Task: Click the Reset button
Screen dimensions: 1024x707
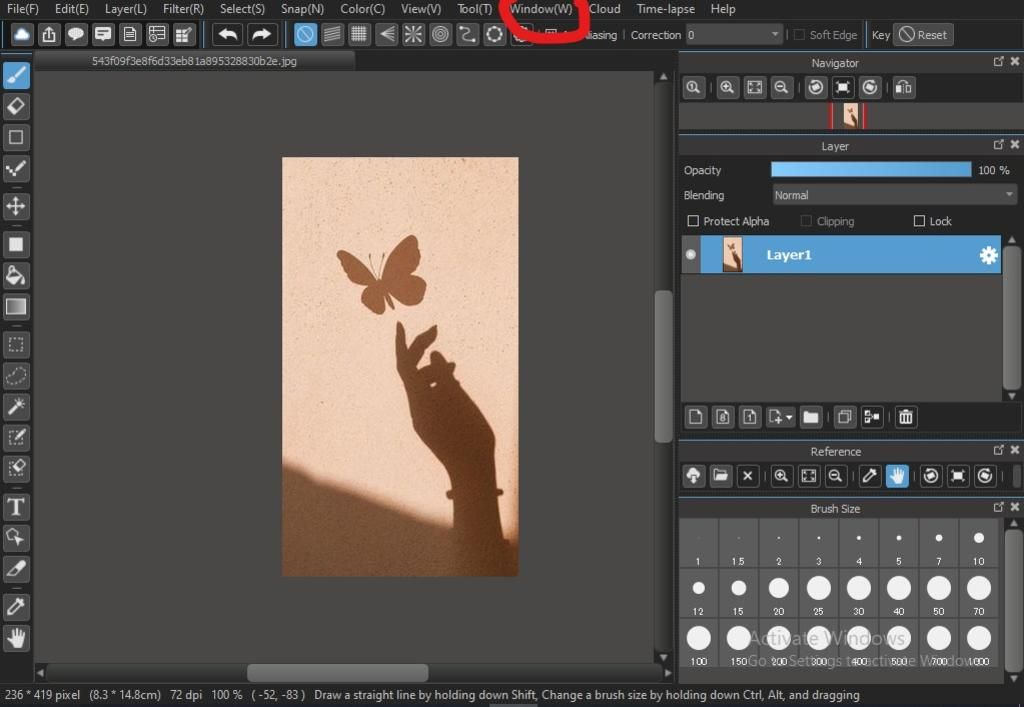Action: 923,35
